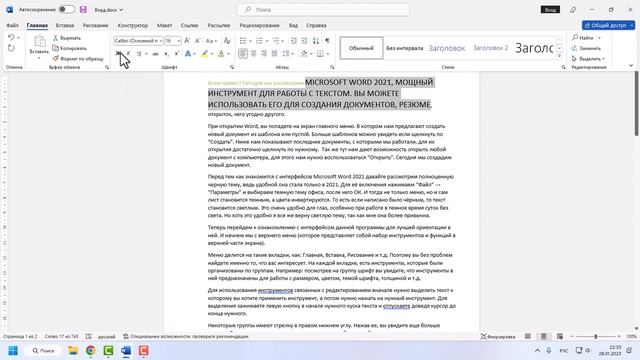Open File Explorer from the taskbar
The height and width of the screenshot is (360, 640).
[73, 351]
